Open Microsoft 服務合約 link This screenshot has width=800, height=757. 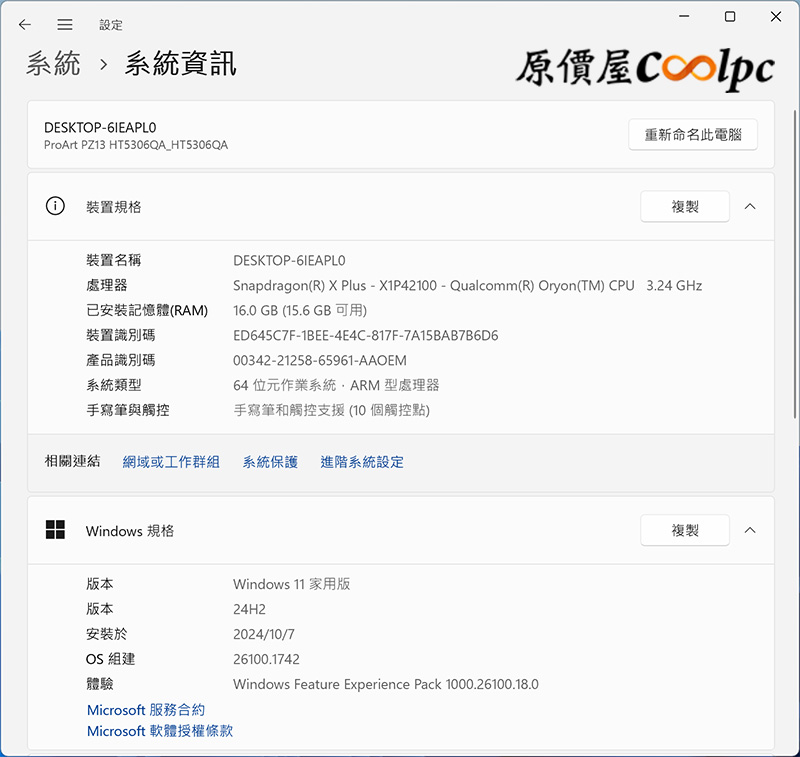click(146, 710)
